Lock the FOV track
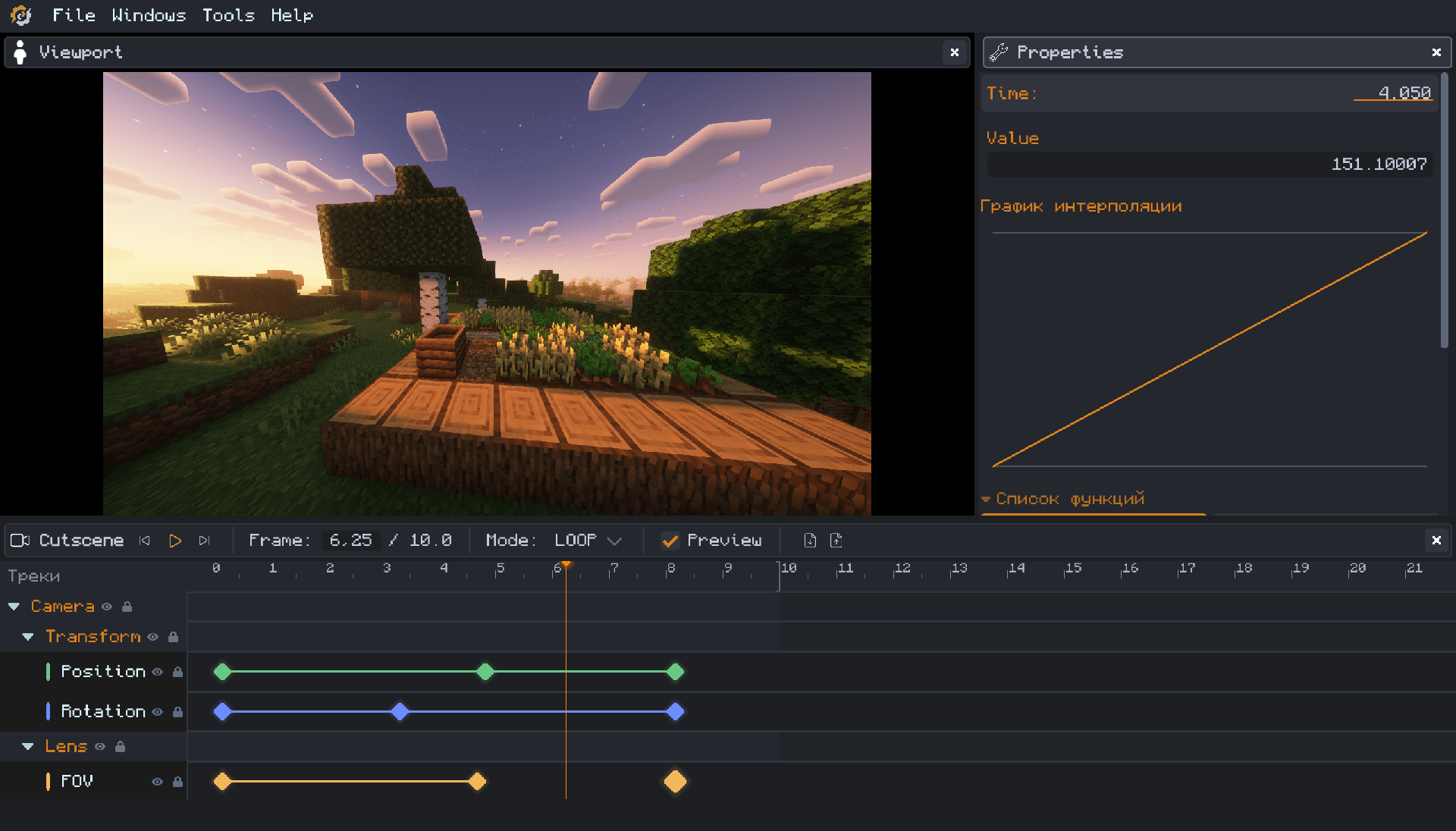The height and width of the screenshot is (831, 1456). click(177, 782)
